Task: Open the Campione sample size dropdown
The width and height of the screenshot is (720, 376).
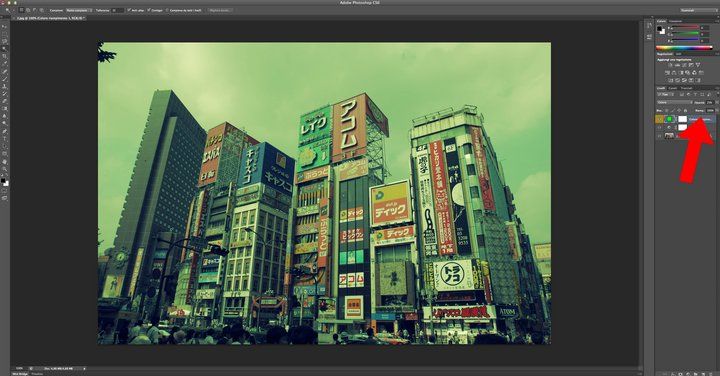Action: (x=79, y=10)
